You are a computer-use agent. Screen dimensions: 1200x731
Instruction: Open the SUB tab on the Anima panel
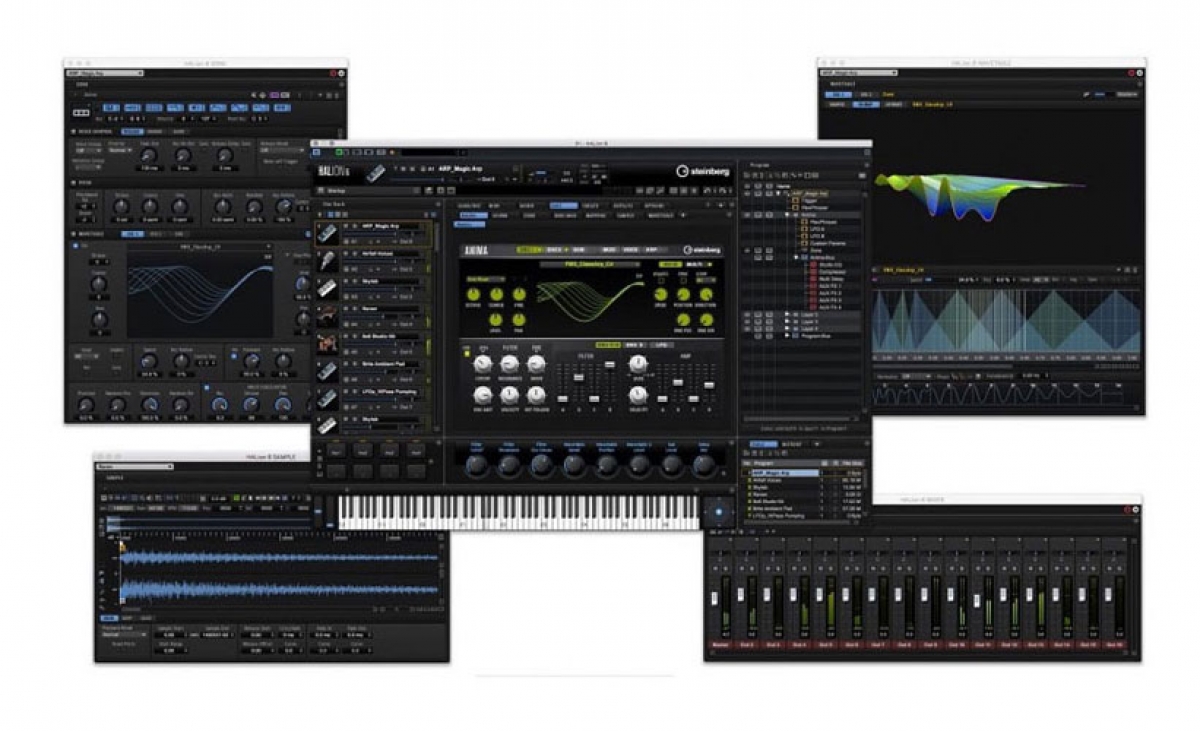578,250
